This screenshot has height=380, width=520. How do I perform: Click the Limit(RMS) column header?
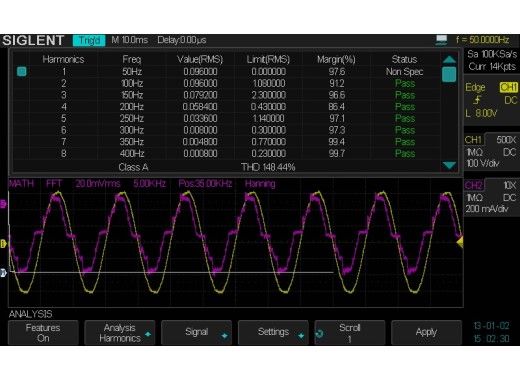(x=268, y=60)
